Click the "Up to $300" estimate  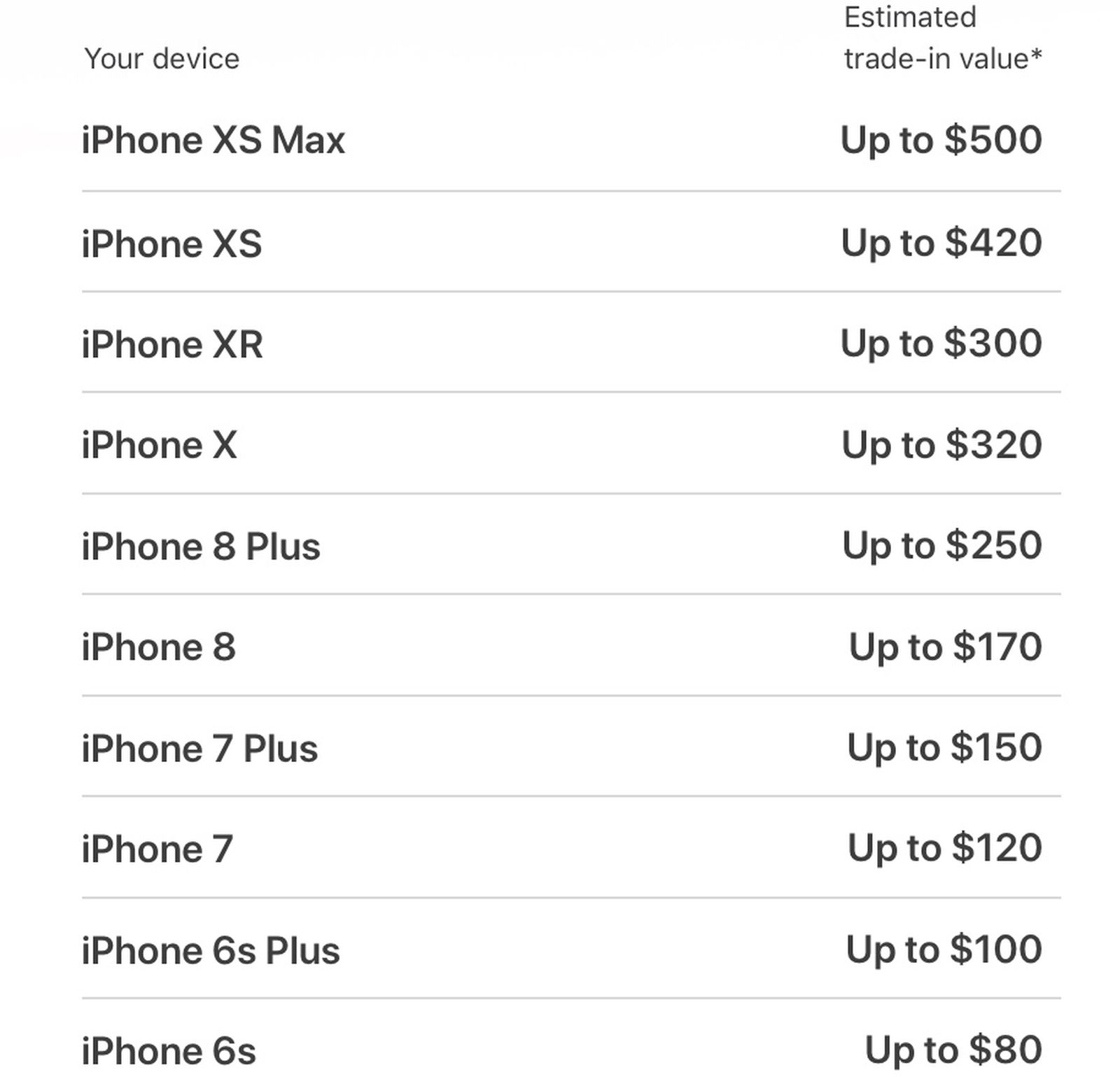point(941,344)
